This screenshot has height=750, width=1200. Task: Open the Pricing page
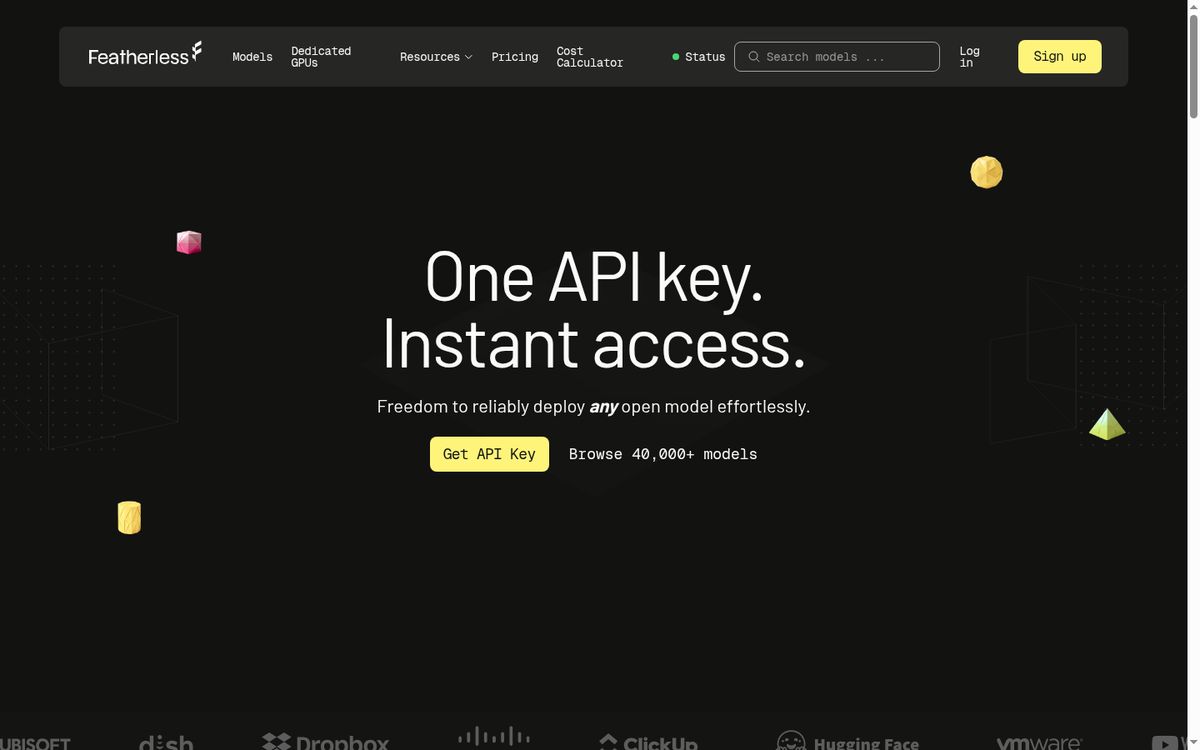(x=515, y=57)
